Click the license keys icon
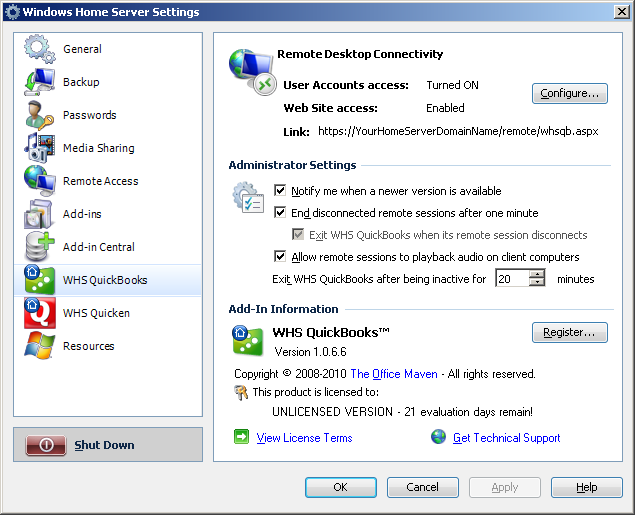This screenshot has height=515, width=635. pos(241,392)
